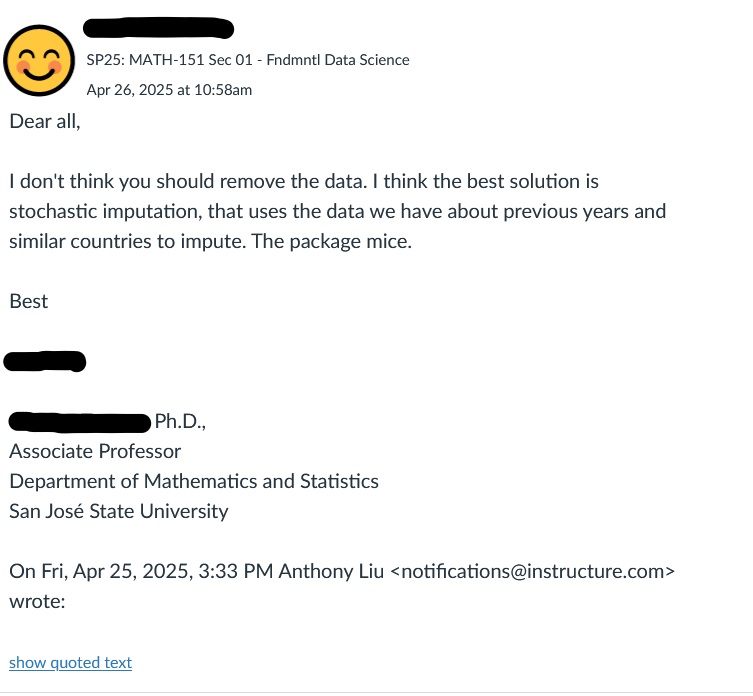Click the redacted first name under "Best"

[45, 361]
